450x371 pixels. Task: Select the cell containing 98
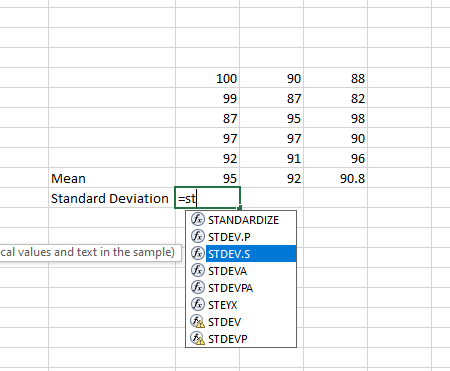335,118
